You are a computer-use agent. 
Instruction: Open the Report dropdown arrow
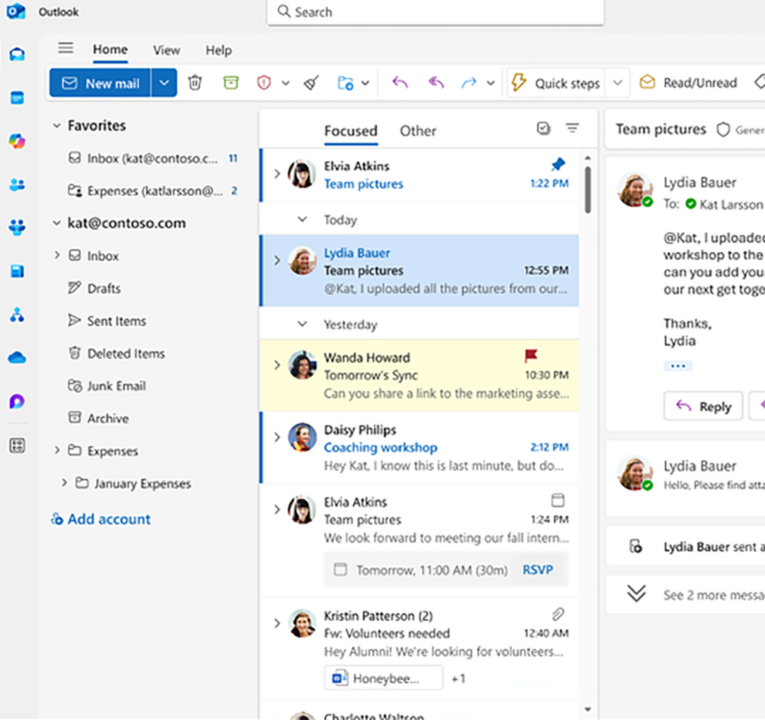point(286,83)
